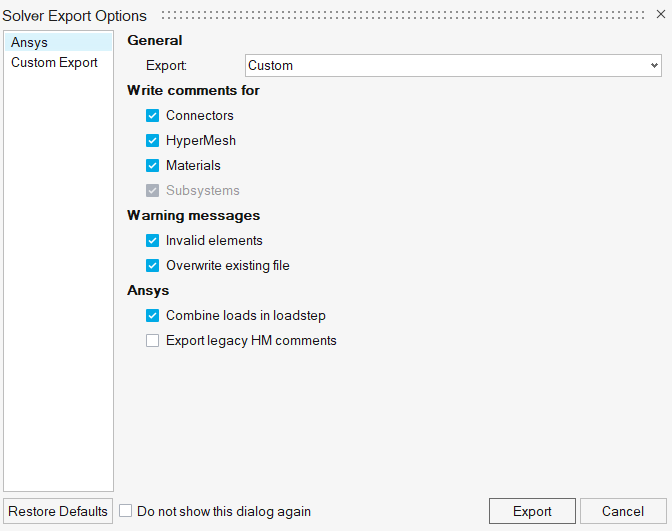Click the greyed-out Subsystems checkbox
This screenshot has height=531, width=672.
[x=153, y=191]
